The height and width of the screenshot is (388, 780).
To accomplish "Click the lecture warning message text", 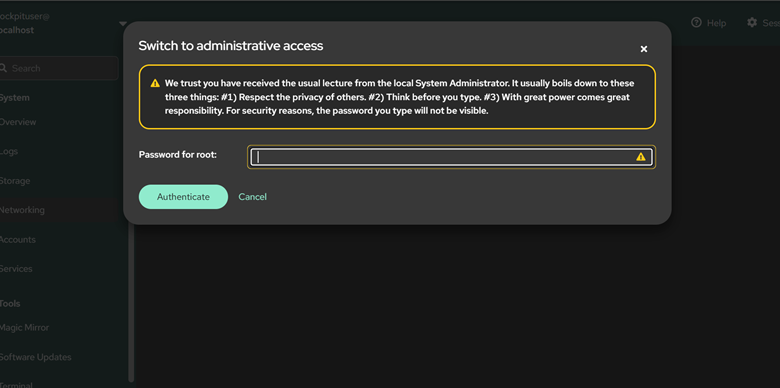I will tap(399, 97).
